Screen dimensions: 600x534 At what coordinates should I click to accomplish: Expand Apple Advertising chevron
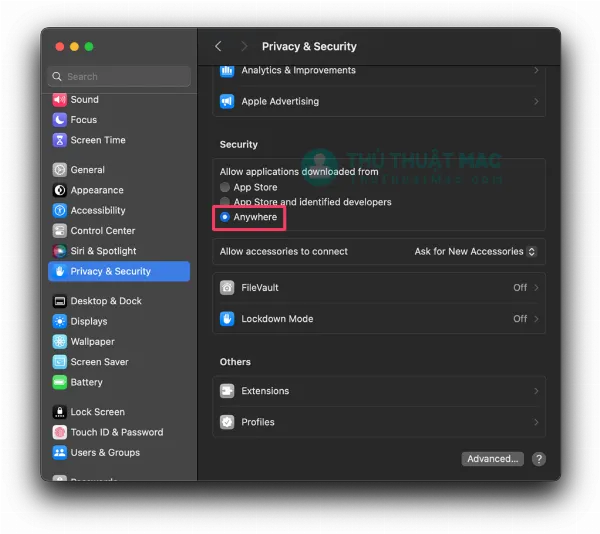[x=536, y=101]
